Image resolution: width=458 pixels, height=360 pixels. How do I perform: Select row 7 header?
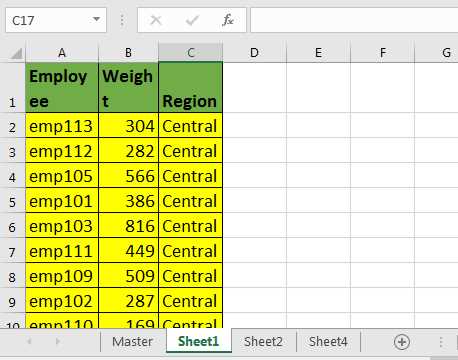13,251
